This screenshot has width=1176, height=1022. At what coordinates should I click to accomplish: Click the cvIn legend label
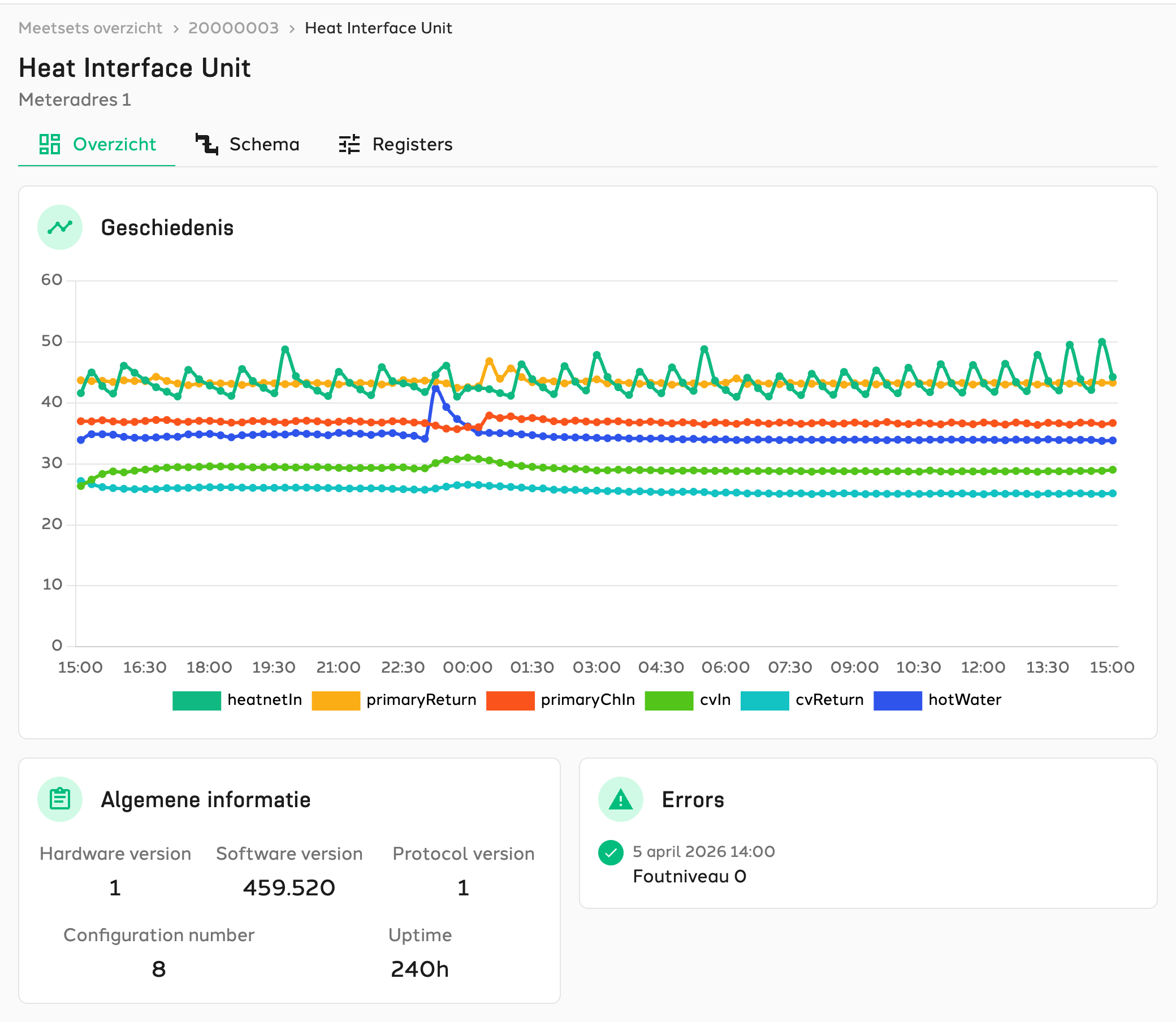[715, 700]
